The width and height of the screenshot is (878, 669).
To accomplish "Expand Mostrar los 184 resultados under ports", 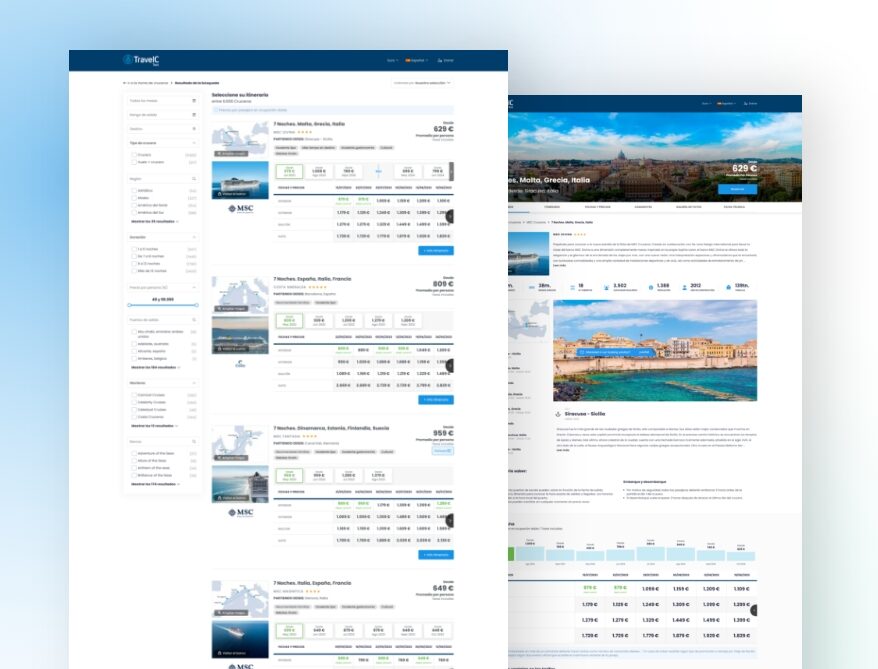I will tap(156, 368).
